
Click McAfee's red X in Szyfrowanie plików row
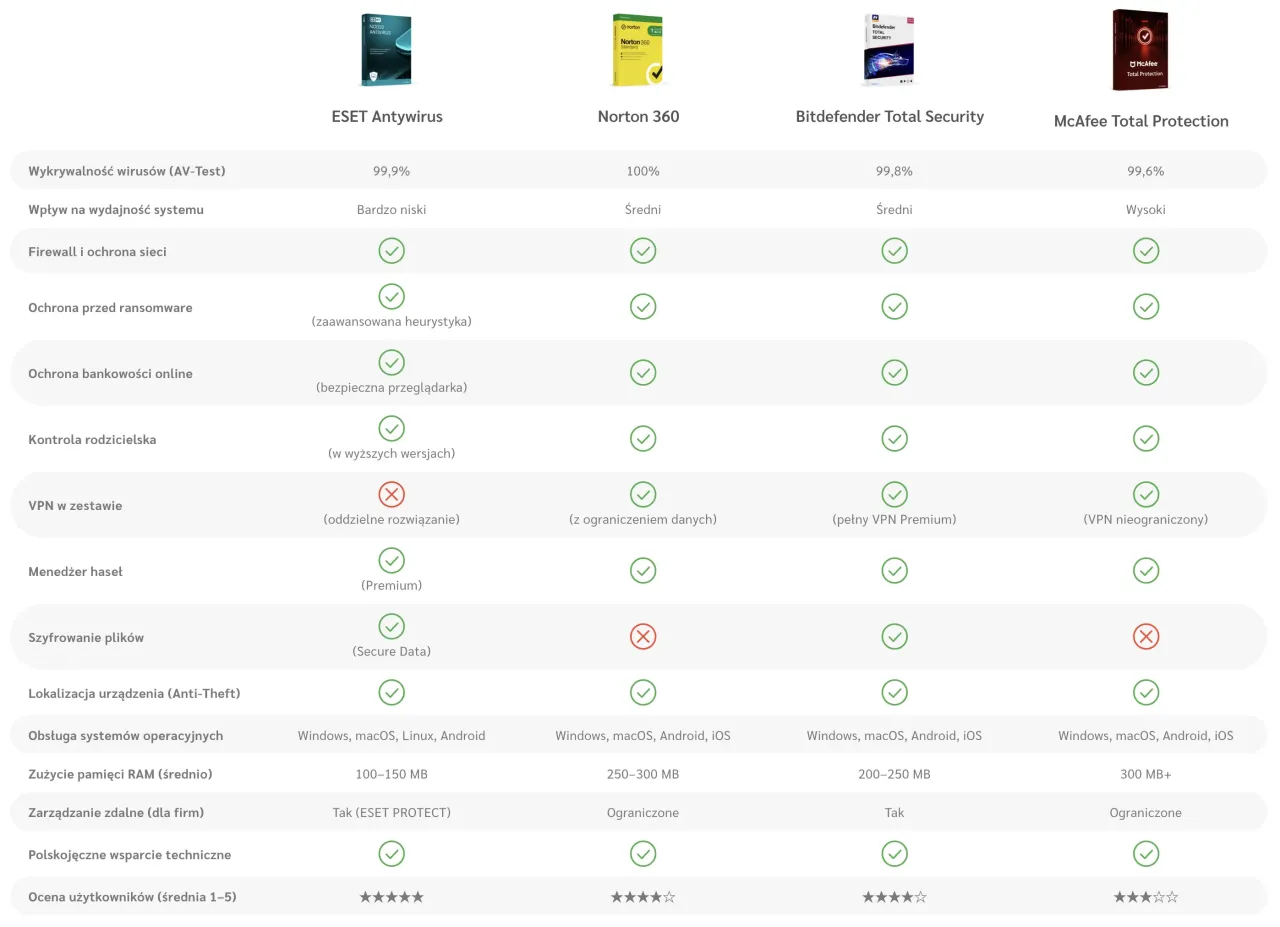click(1146, 636)
